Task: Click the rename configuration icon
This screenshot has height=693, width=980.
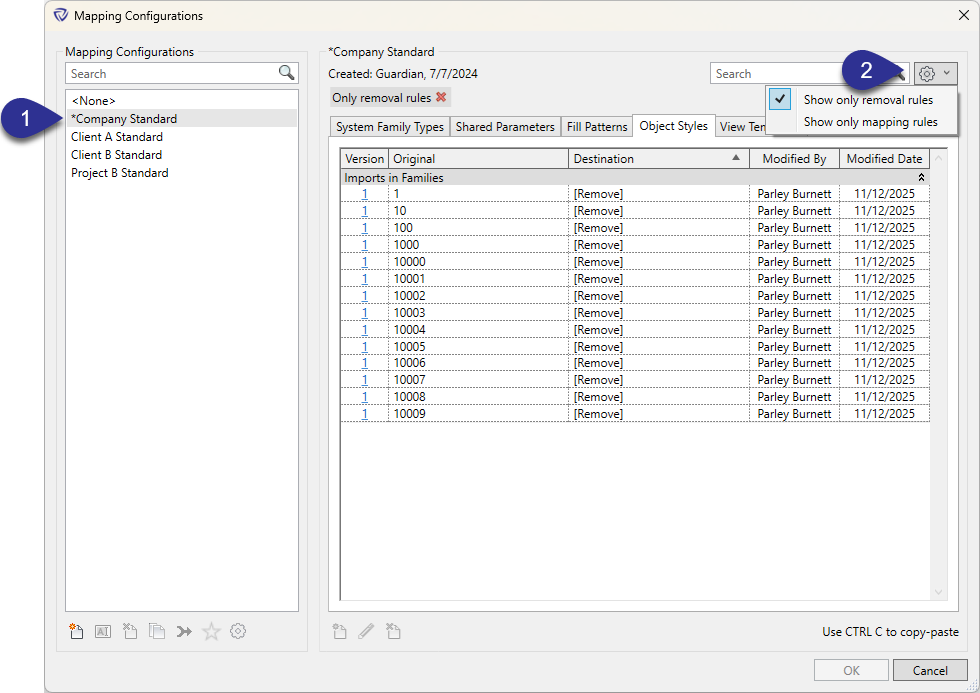Action: coord(103,632)
